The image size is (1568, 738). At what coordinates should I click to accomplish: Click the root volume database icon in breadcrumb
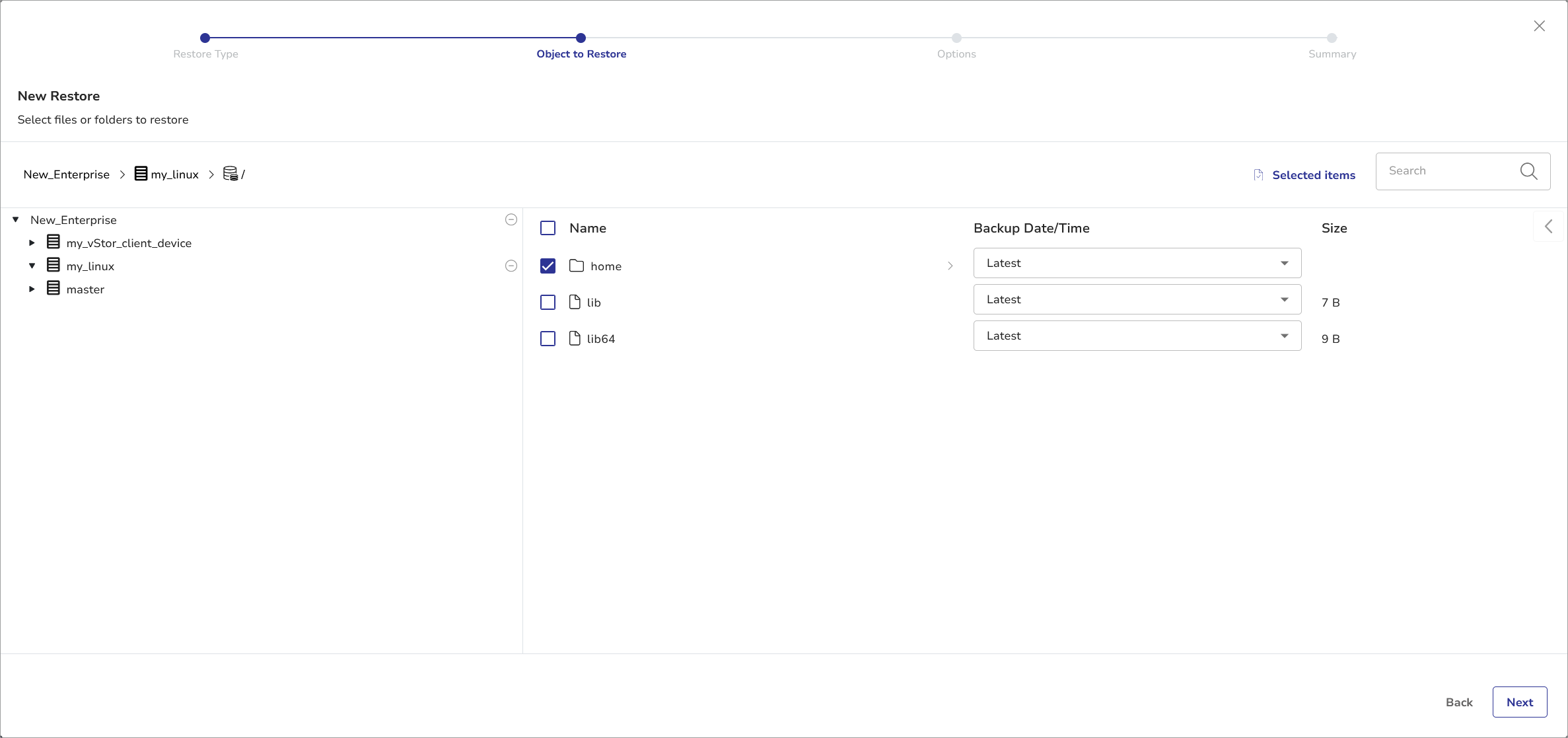tap(231, 174)
